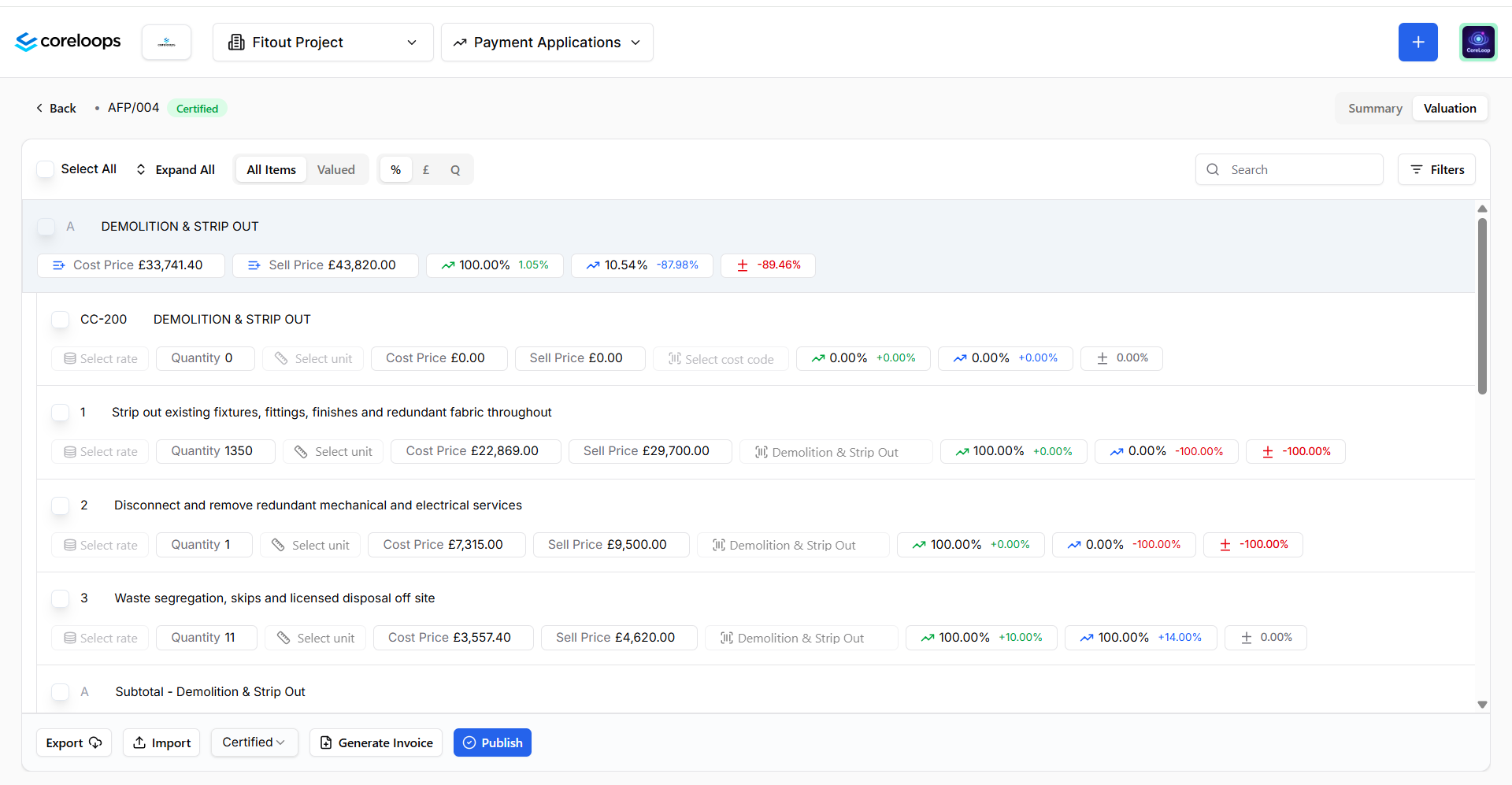Tick checkbox for item 1 Strip out
This screenshot has width=1512, height=785.
point(60,412)
